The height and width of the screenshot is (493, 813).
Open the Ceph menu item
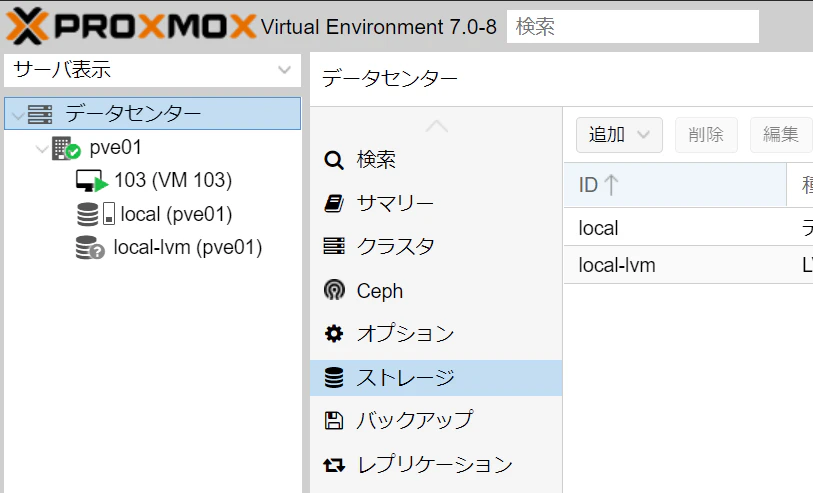point(436,291)
